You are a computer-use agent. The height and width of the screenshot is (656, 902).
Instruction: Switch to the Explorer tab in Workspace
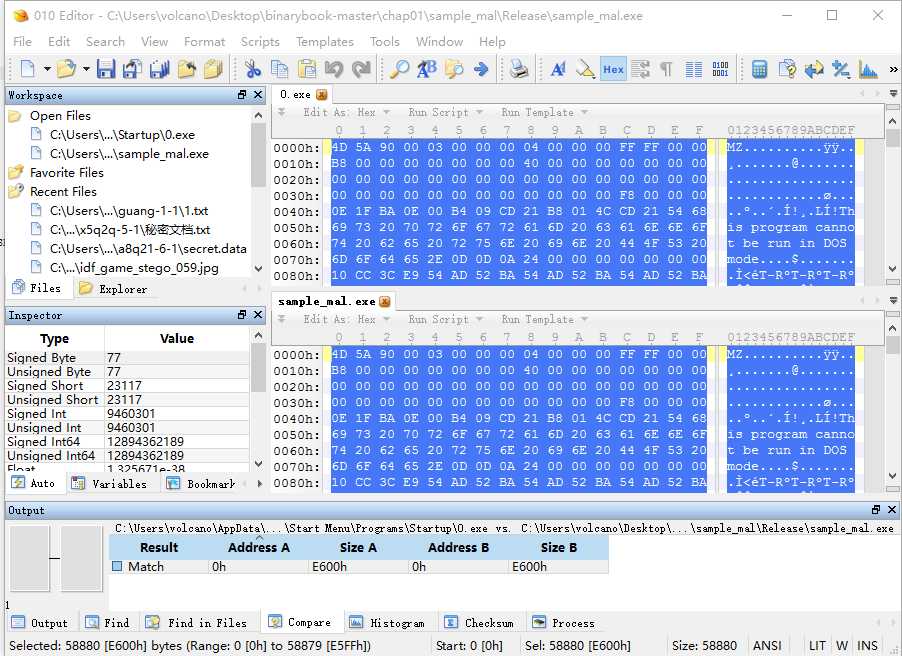click(113, 288)
